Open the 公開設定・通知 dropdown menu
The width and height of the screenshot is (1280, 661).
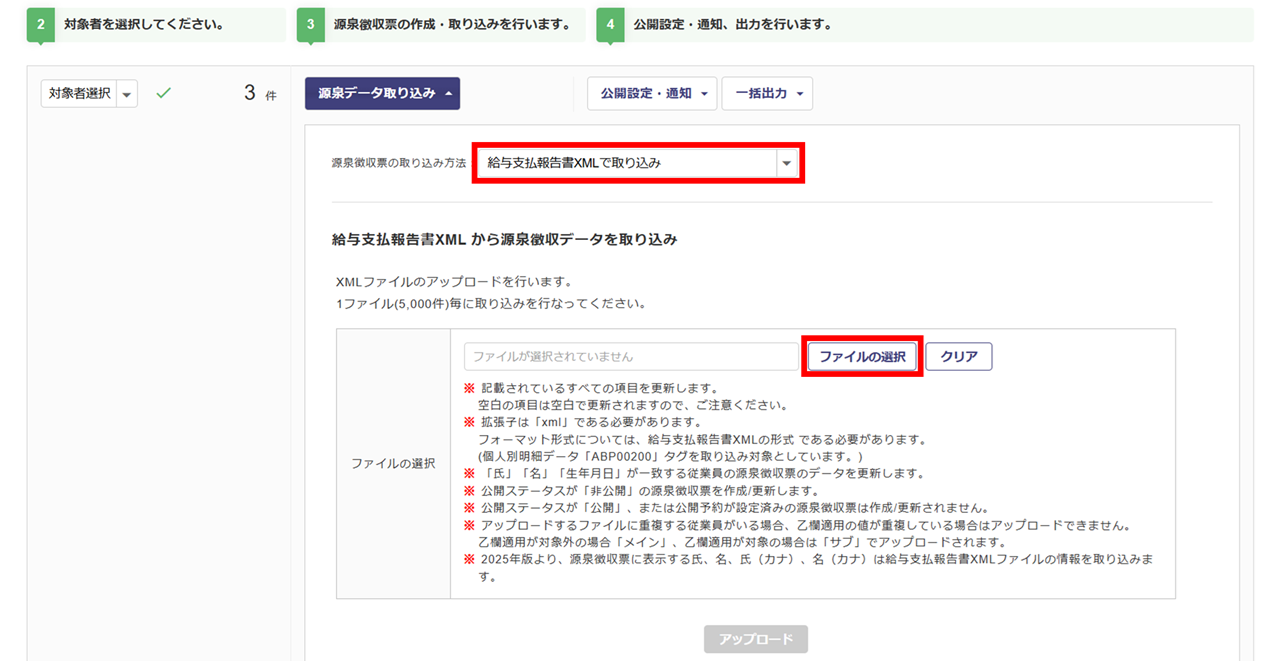coord(652,93)
